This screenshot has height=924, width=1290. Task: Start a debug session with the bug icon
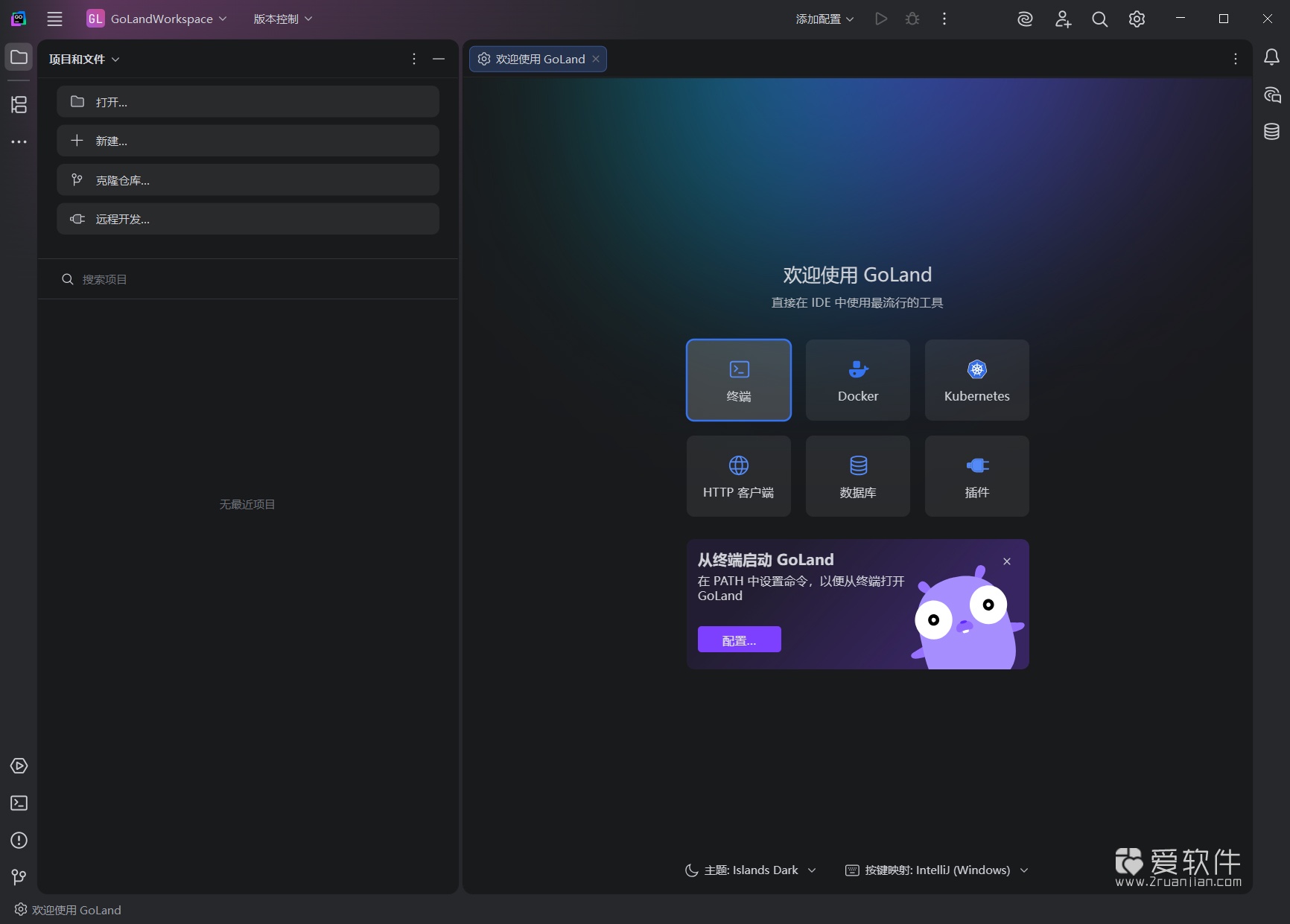tap(912, 19)
